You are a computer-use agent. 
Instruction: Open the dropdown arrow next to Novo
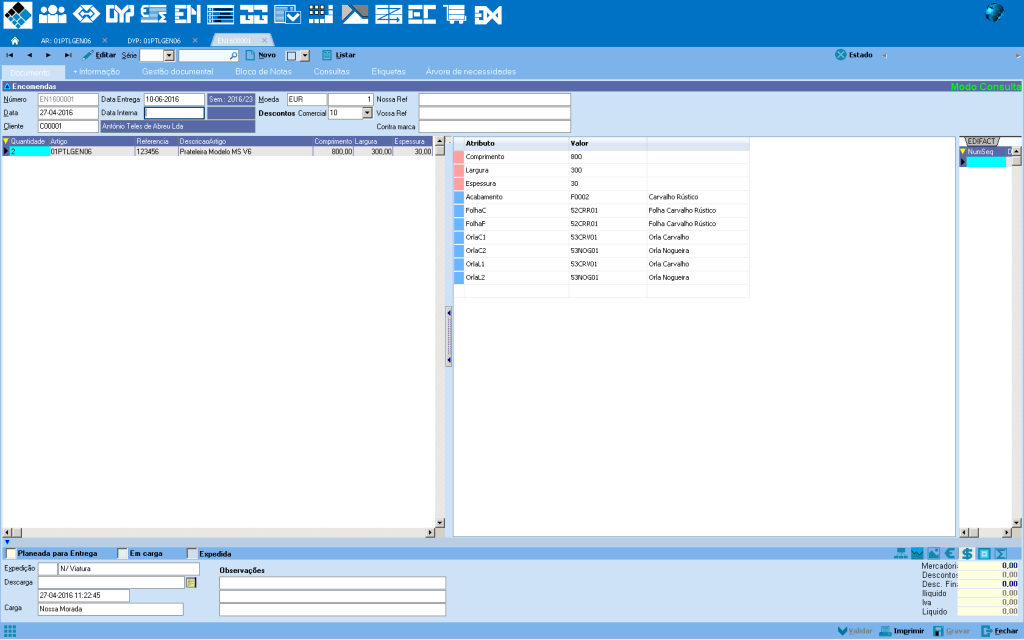coord(304,56)
